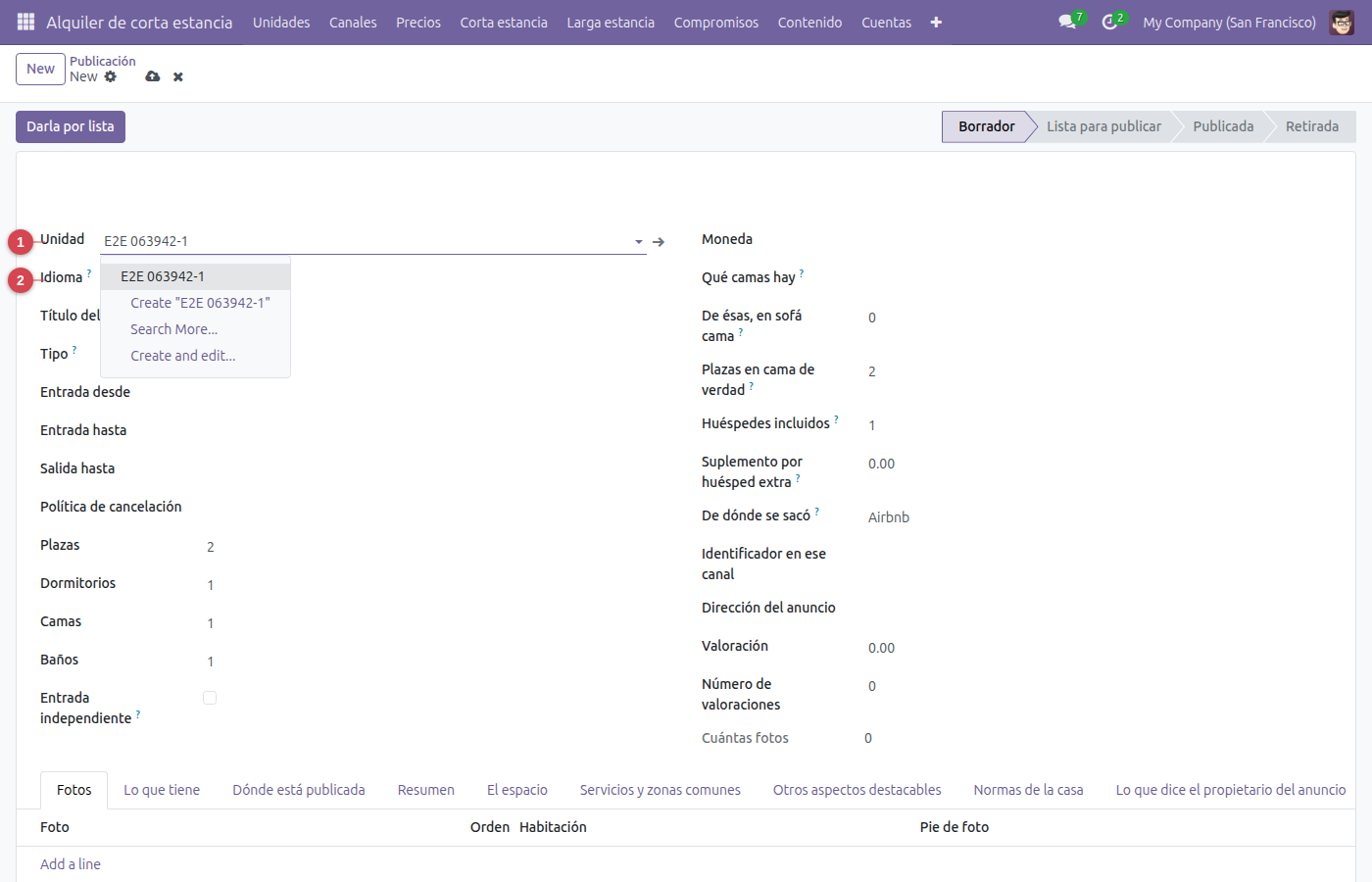This screenshot has width=1372, height=882.
Task: Click the New button
Action: tap(40, 69)
